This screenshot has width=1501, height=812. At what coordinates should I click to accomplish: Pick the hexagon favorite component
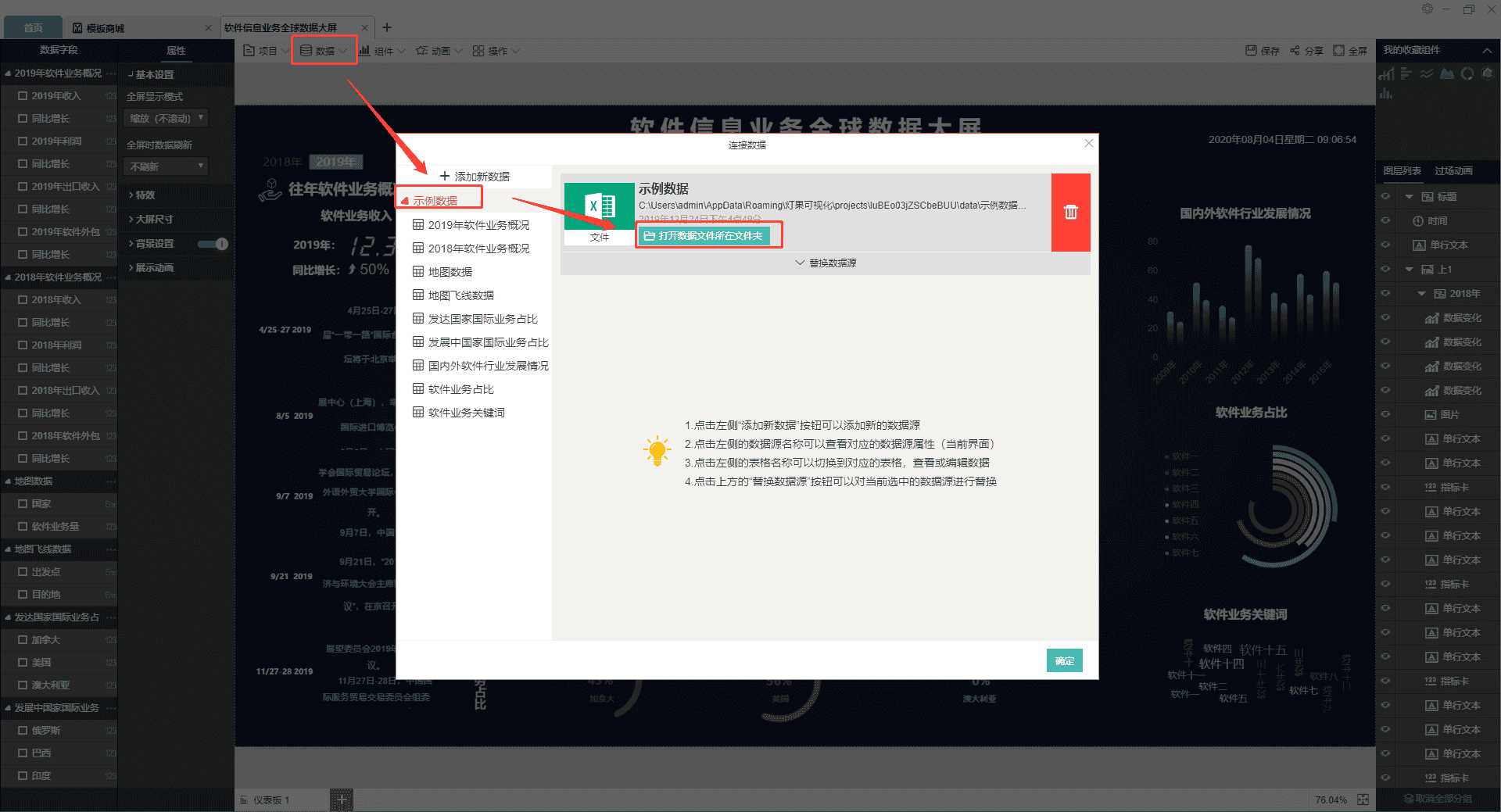[1488, 73]
